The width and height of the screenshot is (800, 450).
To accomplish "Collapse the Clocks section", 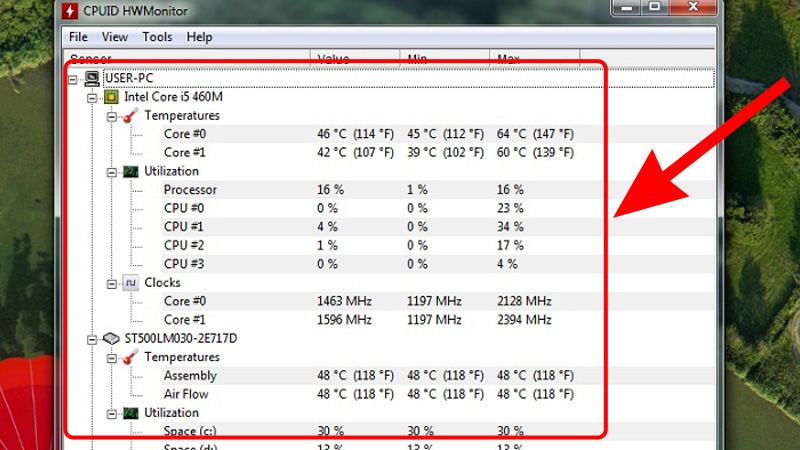I will [x=112, y=284].
